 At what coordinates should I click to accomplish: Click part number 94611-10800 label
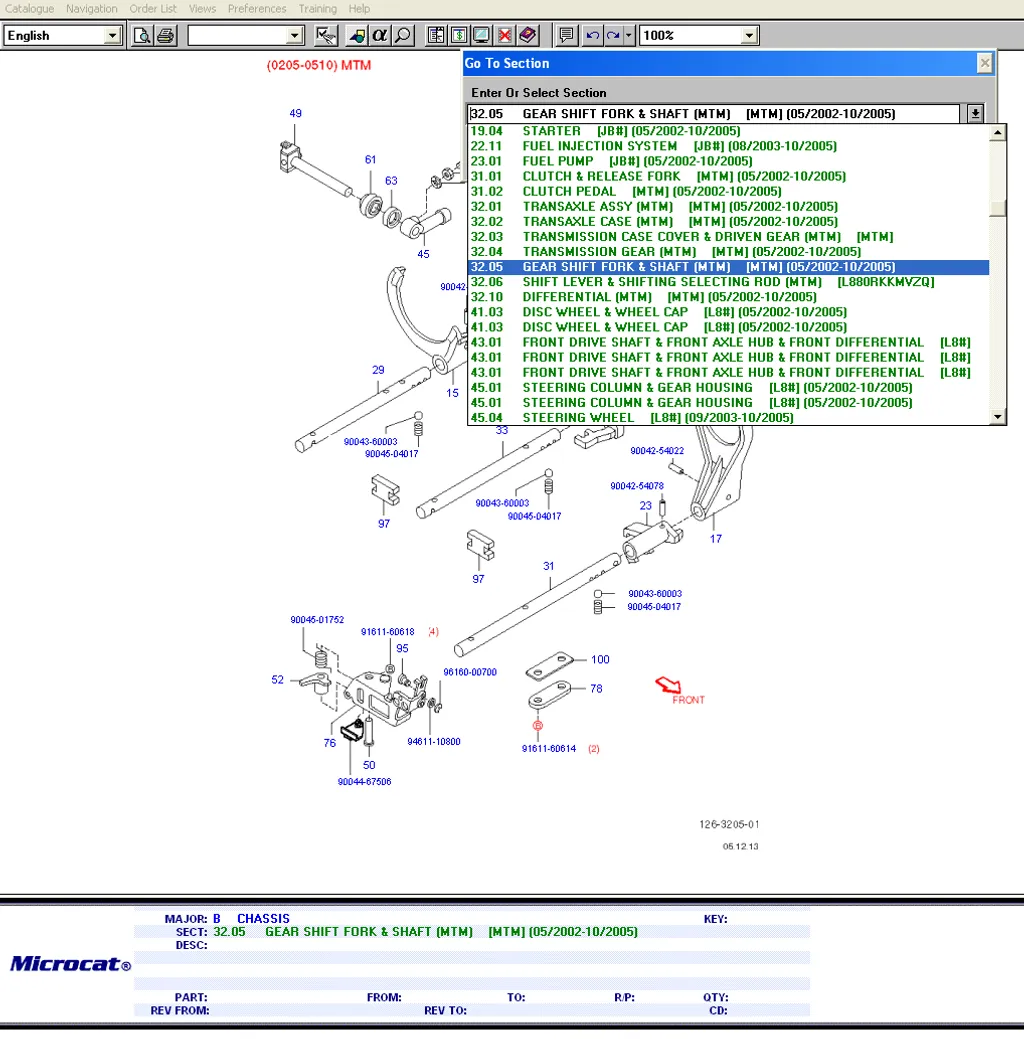(434, 742)
